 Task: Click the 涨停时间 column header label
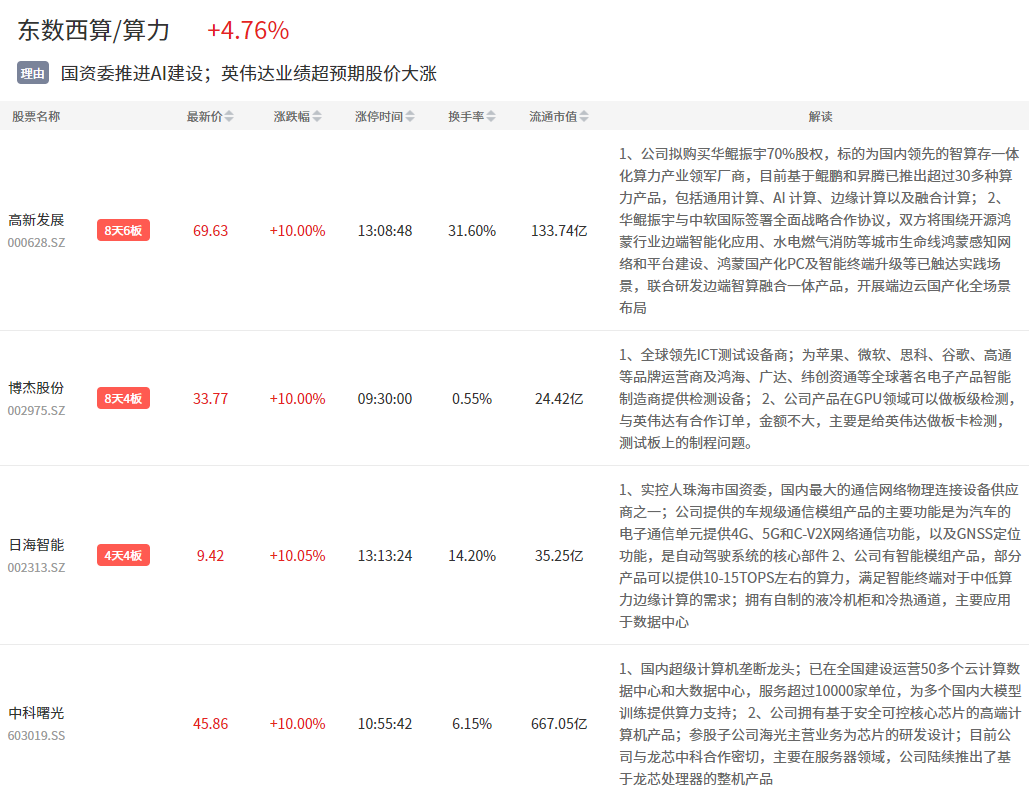[379, 117]
